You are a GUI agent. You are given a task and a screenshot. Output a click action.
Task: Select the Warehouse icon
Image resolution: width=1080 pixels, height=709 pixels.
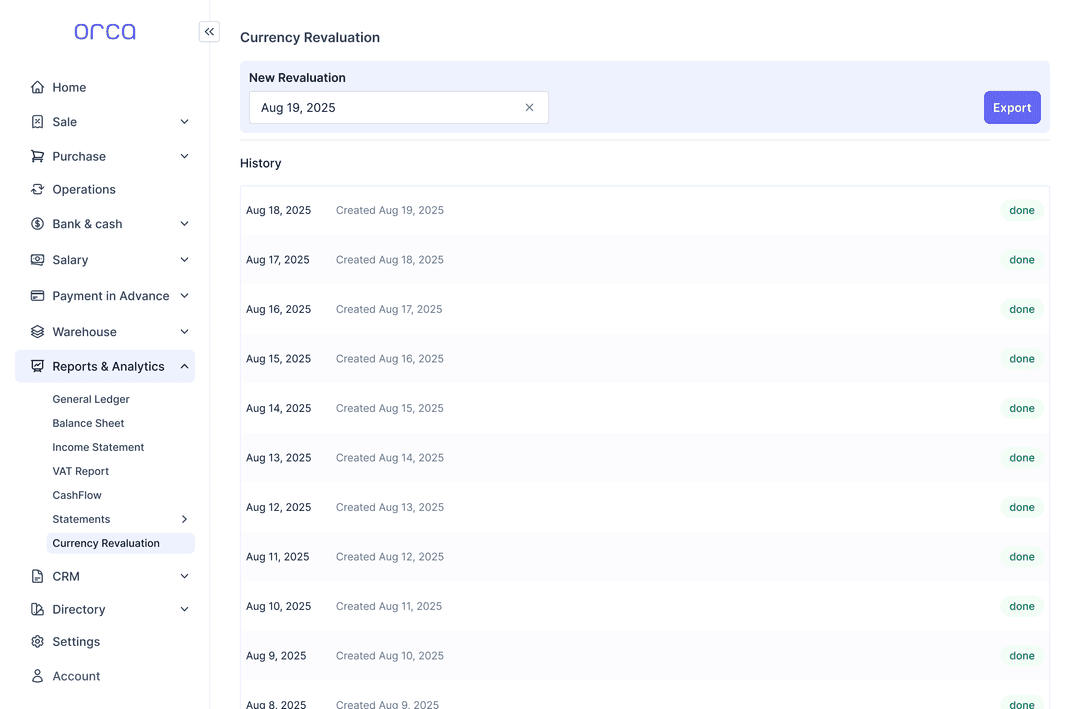37,331
